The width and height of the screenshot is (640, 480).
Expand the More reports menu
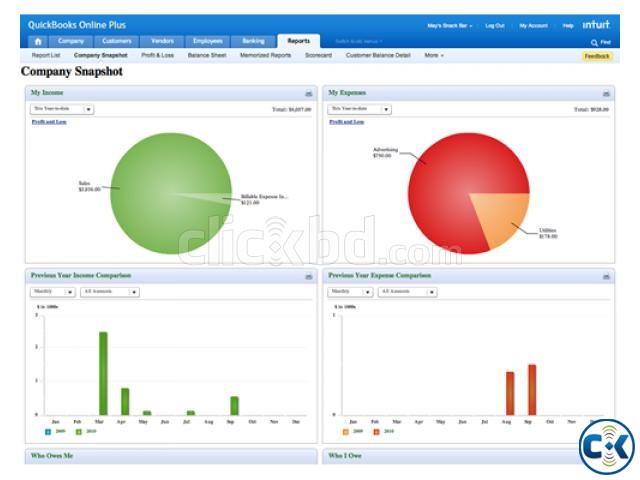tap(433, 55)
